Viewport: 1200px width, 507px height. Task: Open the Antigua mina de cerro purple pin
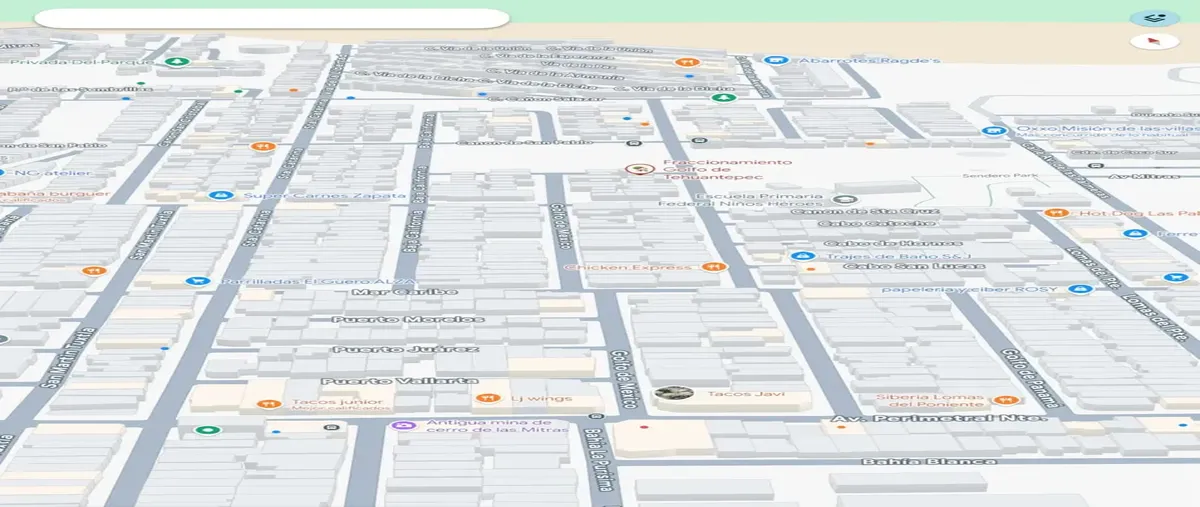tap(404, 425)
